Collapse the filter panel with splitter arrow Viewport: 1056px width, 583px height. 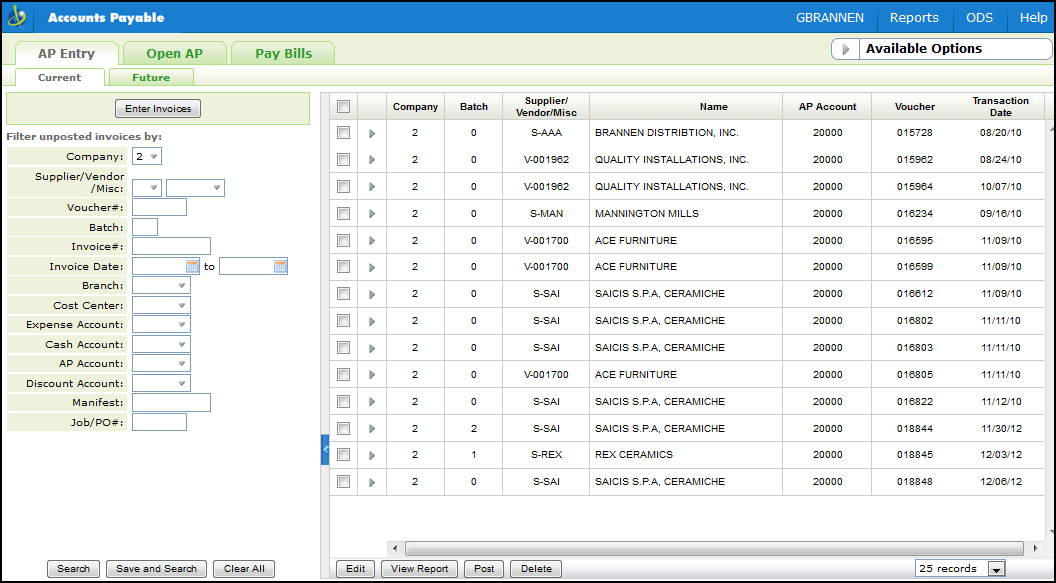coord(325,450)
